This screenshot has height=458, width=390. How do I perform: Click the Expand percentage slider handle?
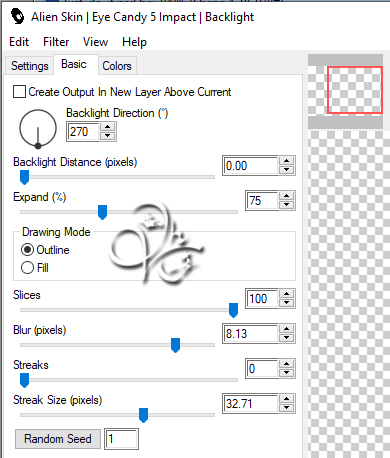[102, 212]
